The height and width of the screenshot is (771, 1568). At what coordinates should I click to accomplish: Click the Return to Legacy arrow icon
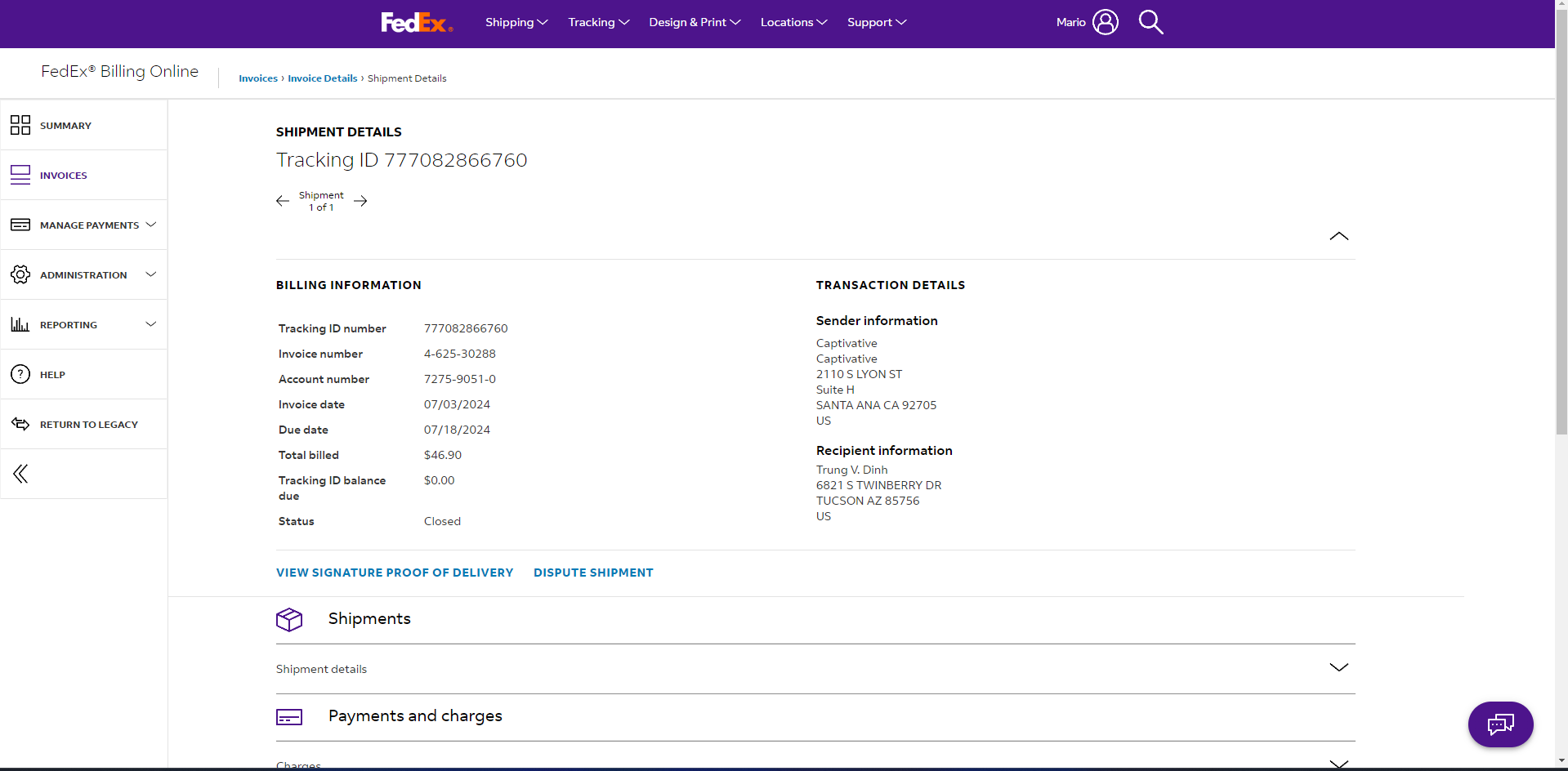[20, 424]
